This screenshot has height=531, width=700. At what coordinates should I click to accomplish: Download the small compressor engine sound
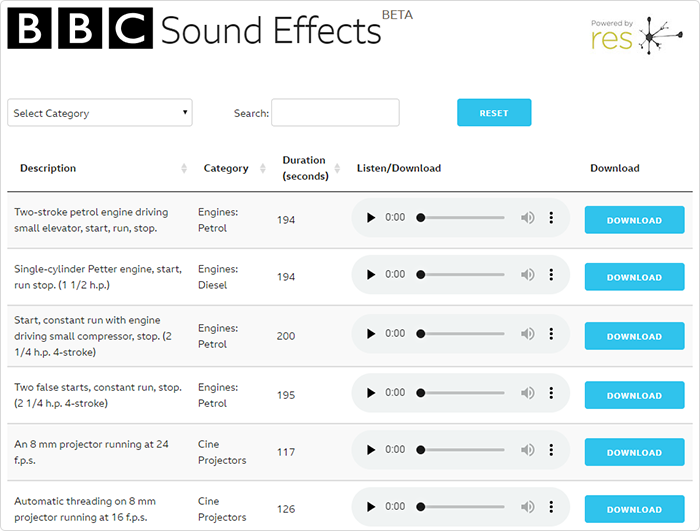634,336
